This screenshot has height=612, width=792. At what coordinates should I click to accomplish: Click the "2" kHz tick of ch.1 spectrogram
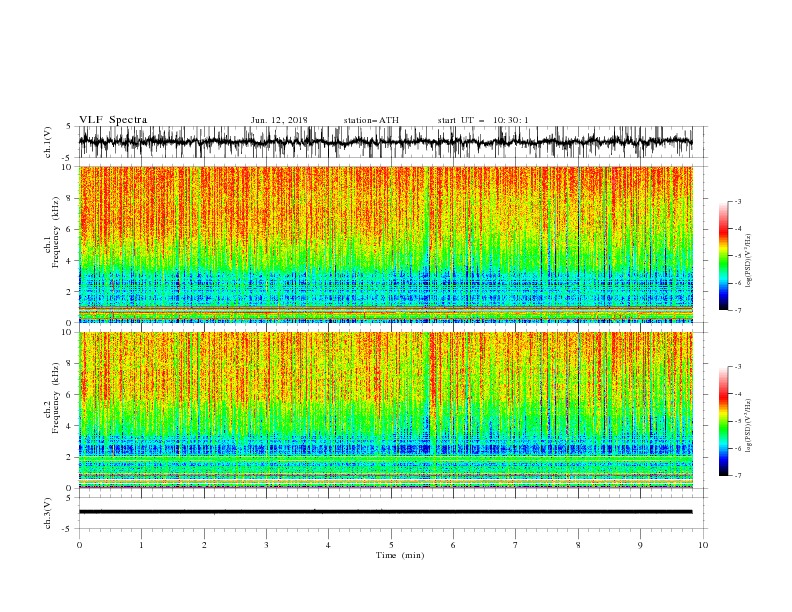point(70,292)
